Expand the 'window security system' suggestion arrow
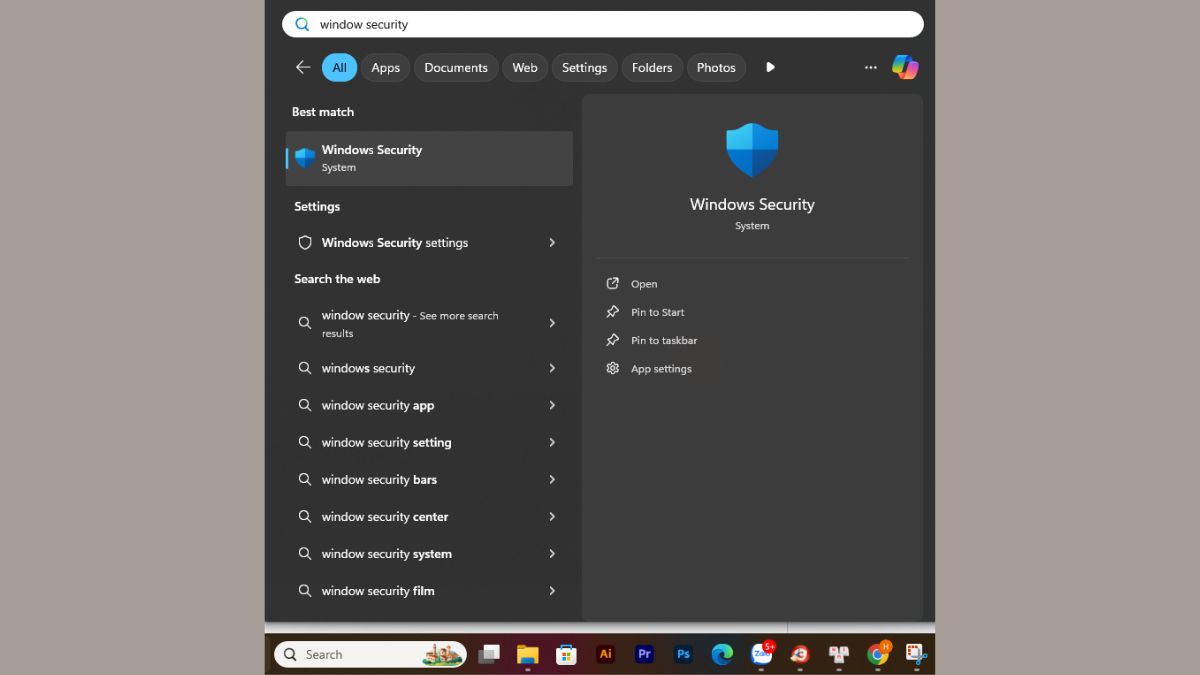Viewport: 1200px width, 675px height. pos(552,553)
